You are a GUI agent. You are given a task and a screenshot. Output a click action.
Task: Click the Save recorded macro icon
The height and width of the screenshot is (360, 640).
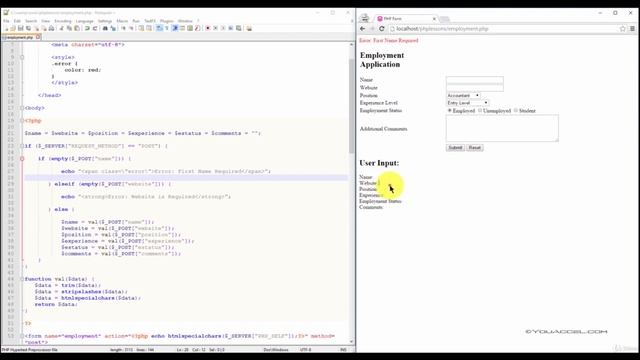point(239,28)
